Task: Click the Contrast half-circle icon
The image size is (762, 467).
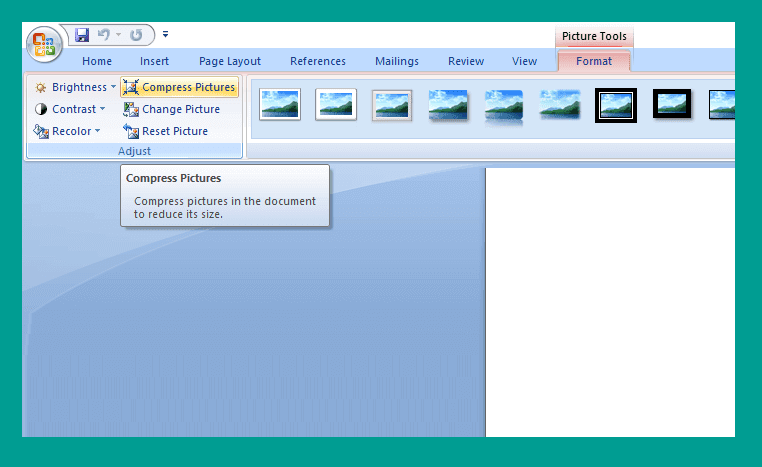Action: (x=41, y=109)
